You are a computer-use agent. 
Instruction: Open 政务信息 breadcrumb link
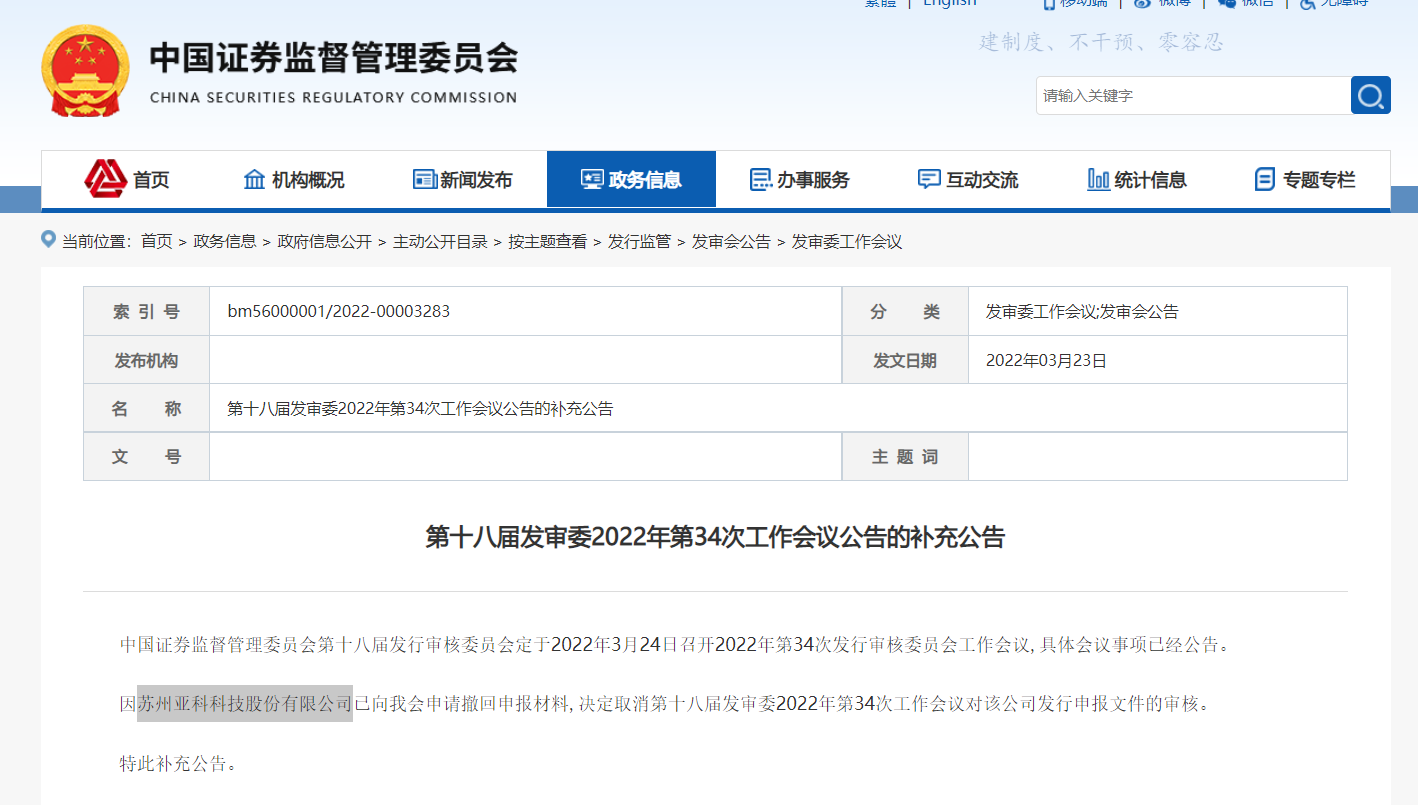(x=225, y=241)
